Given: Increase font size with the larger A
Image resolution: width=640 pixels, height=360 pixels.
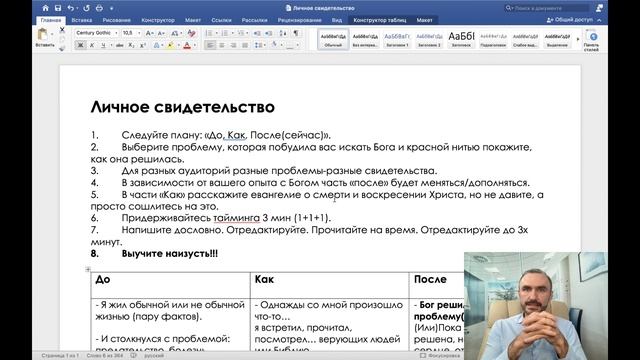Looking at the screenshot, I should [149, 33].
